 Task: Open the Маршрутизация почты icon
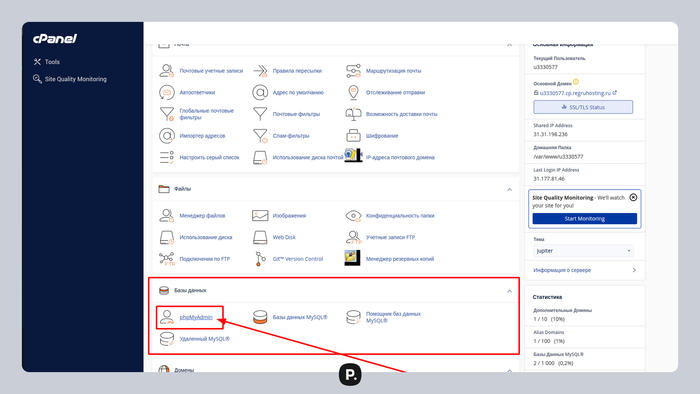353,71
